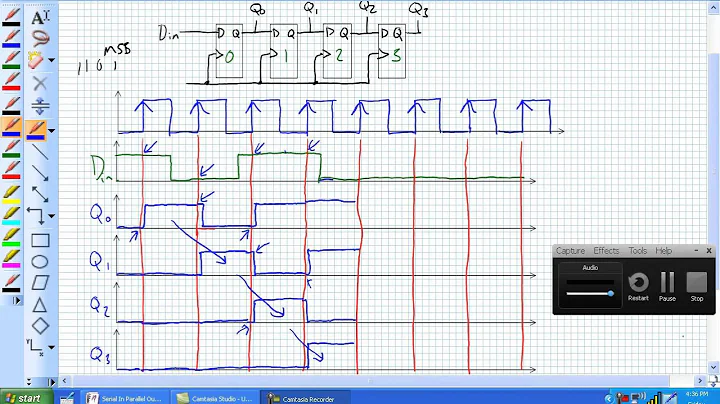Expand the pen toolbar overflow arrow
The width and height of the screenshot is (720, 404).
[17, 301]
